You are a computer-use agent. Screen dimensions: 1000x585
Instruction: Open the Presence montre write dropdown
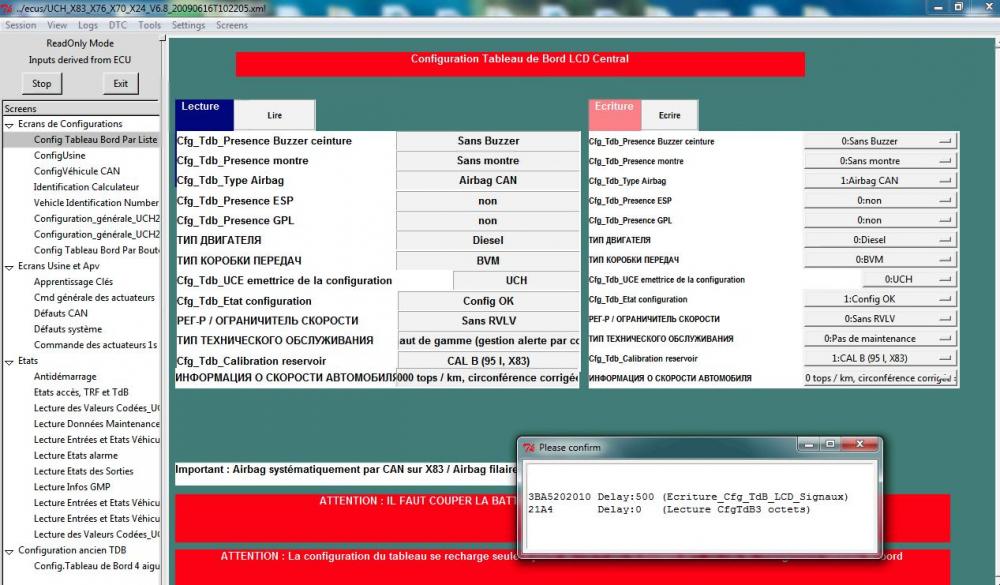(x=880, y=161)
